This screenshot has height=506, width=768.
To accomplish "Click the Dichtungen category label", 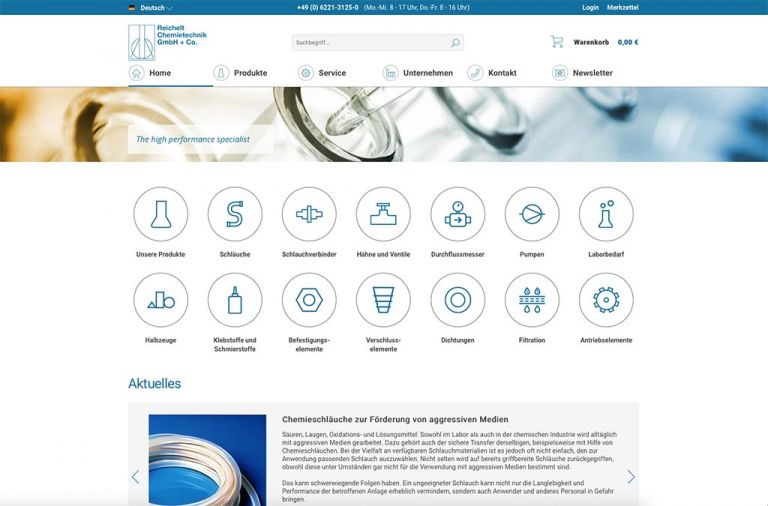I will 457,340.
